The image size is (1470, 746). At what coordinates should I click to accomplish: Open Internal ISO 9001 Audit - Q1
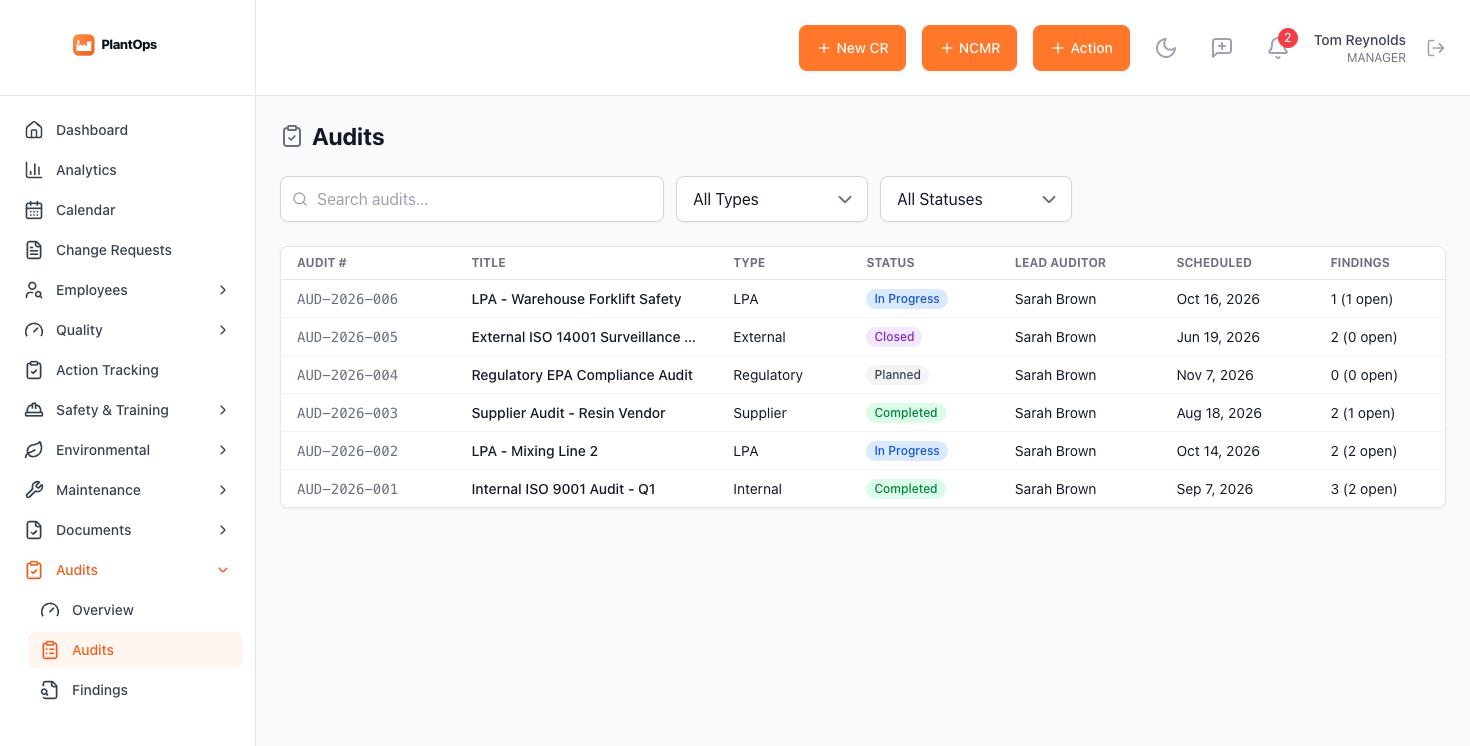[563, 489]
